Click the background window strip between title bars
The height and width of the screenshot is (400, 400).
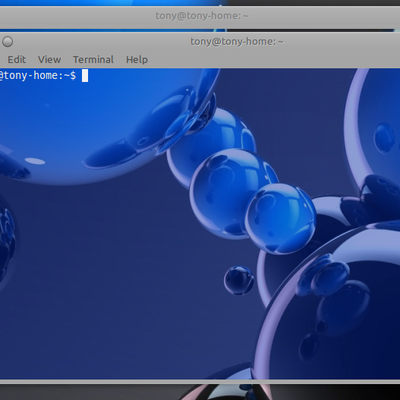[200, 30]
